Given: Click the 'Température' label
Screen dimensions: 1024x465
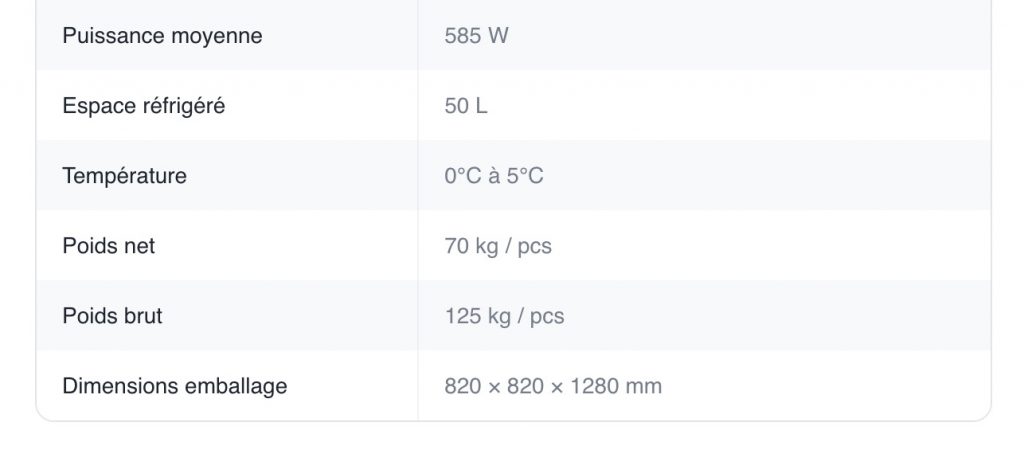Looking at the screenshot, I should pos(124,176).
